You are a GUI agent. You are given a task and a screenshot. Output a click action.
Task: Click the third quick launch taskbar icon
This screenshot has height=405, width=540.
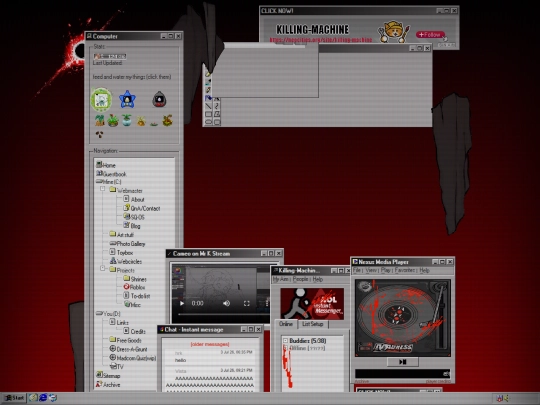tap(53, 398)
